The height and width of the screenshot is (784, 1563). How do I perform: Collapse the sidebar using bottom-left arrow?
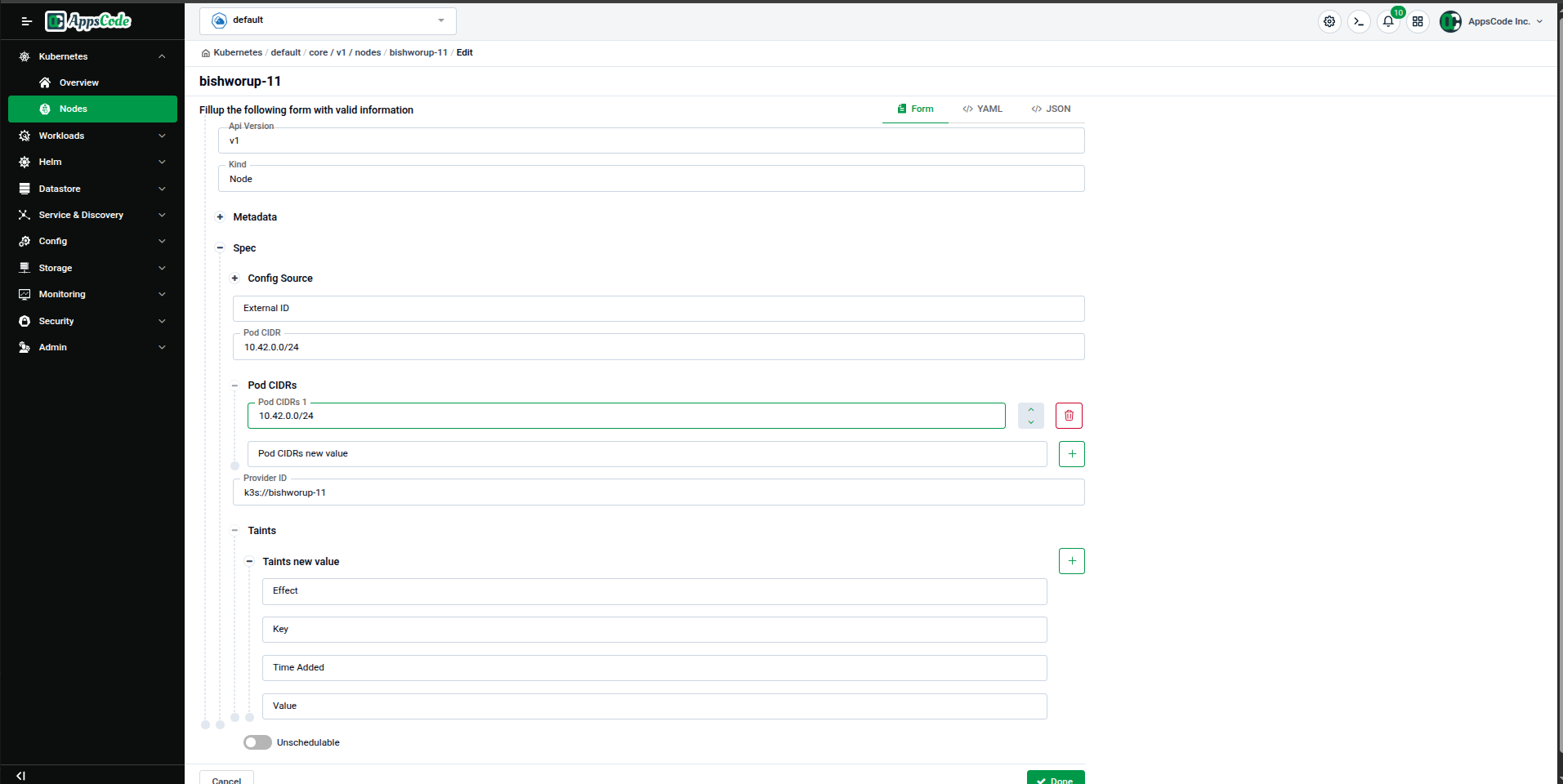pyautogui.click(x=20, y=775)
